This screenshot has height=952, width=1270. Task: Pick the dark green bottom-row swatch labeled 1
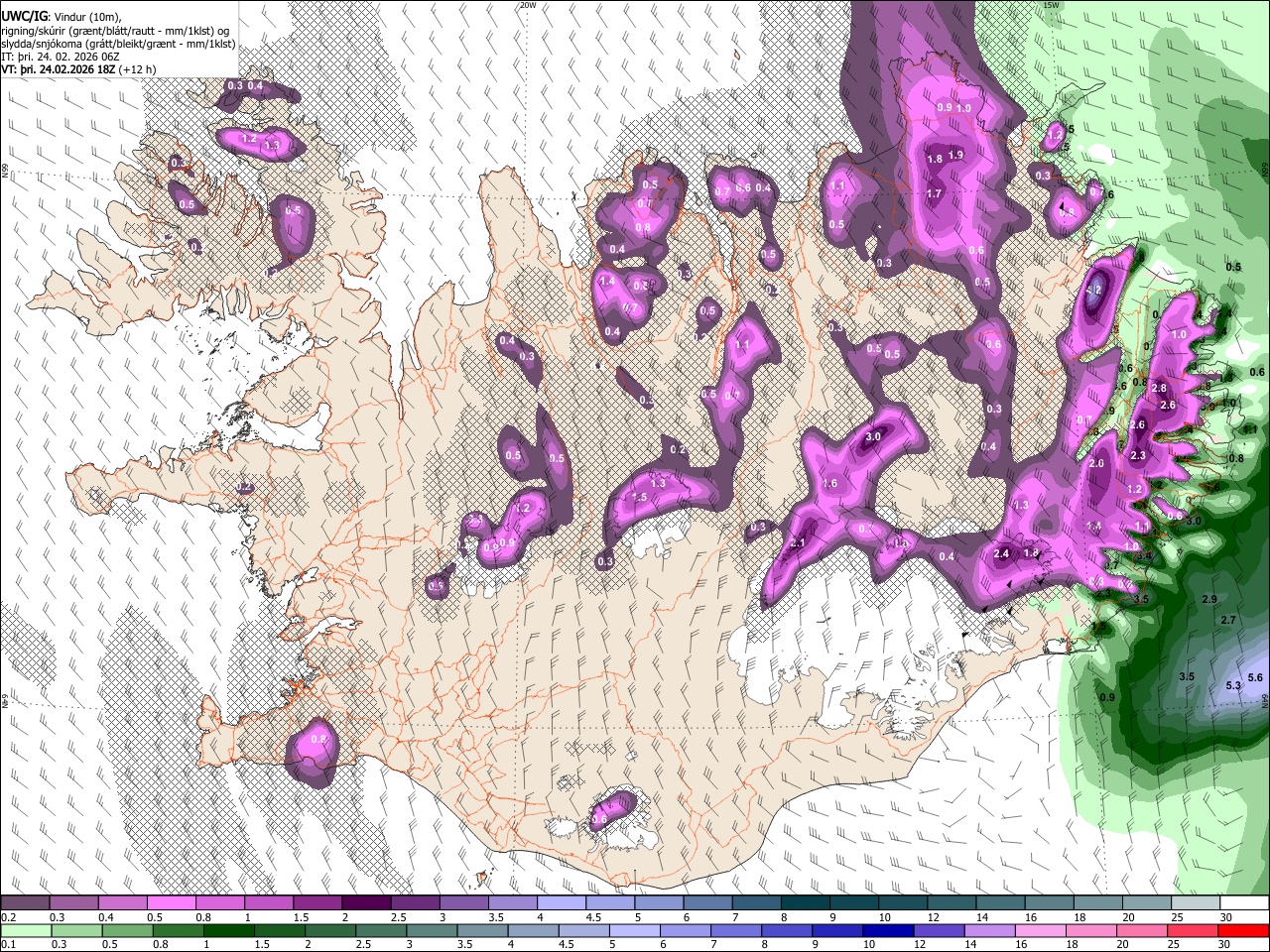tap(228, 931)
